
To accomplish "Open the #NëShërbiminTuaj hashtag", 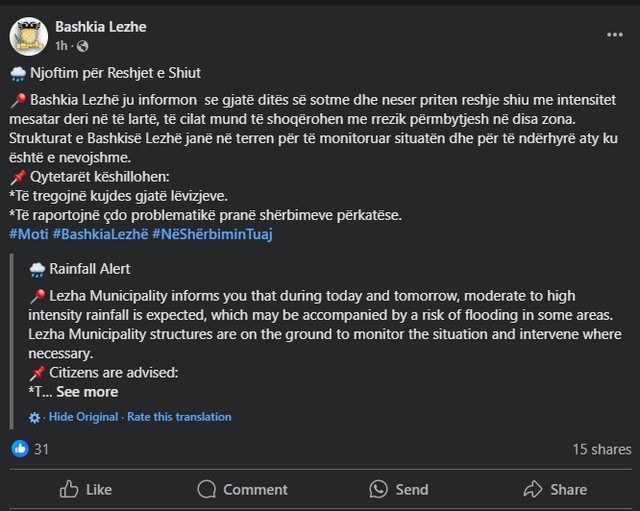I will click(x=212, y=234).
